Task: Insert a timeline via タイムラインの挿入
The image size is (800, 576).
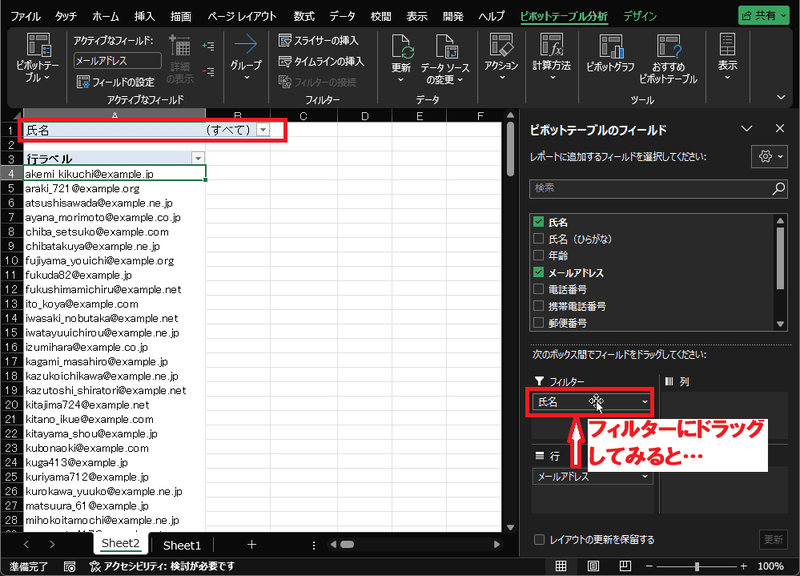Action: pos(321,61)
